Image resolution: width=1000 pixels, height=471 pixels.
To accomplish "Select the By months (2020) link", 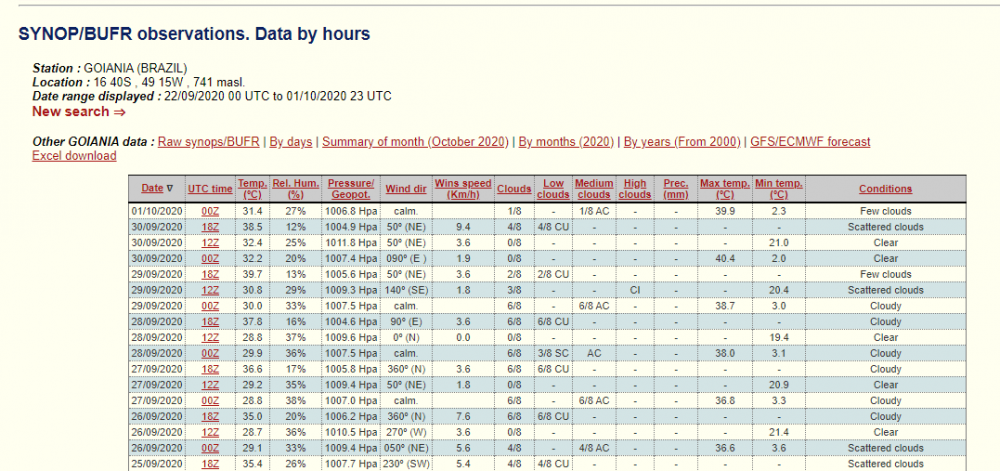I will [x=565, y=142].
